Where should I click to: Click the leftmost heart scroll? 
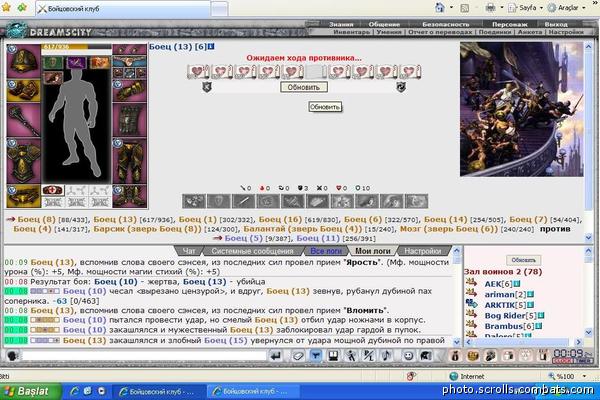point(198,72)
